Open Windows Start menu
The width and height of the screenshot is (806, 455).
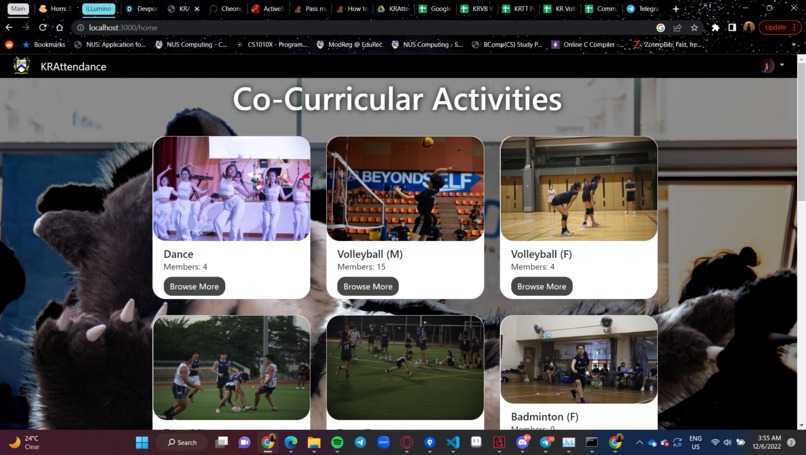point(142,442)
